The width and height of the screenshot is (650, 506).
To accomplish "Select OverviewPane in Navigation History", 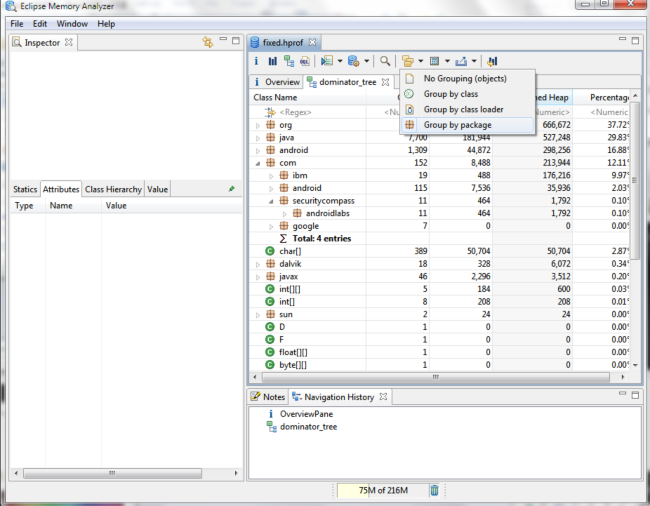I will pyautogui.click(x=306, y=414).
